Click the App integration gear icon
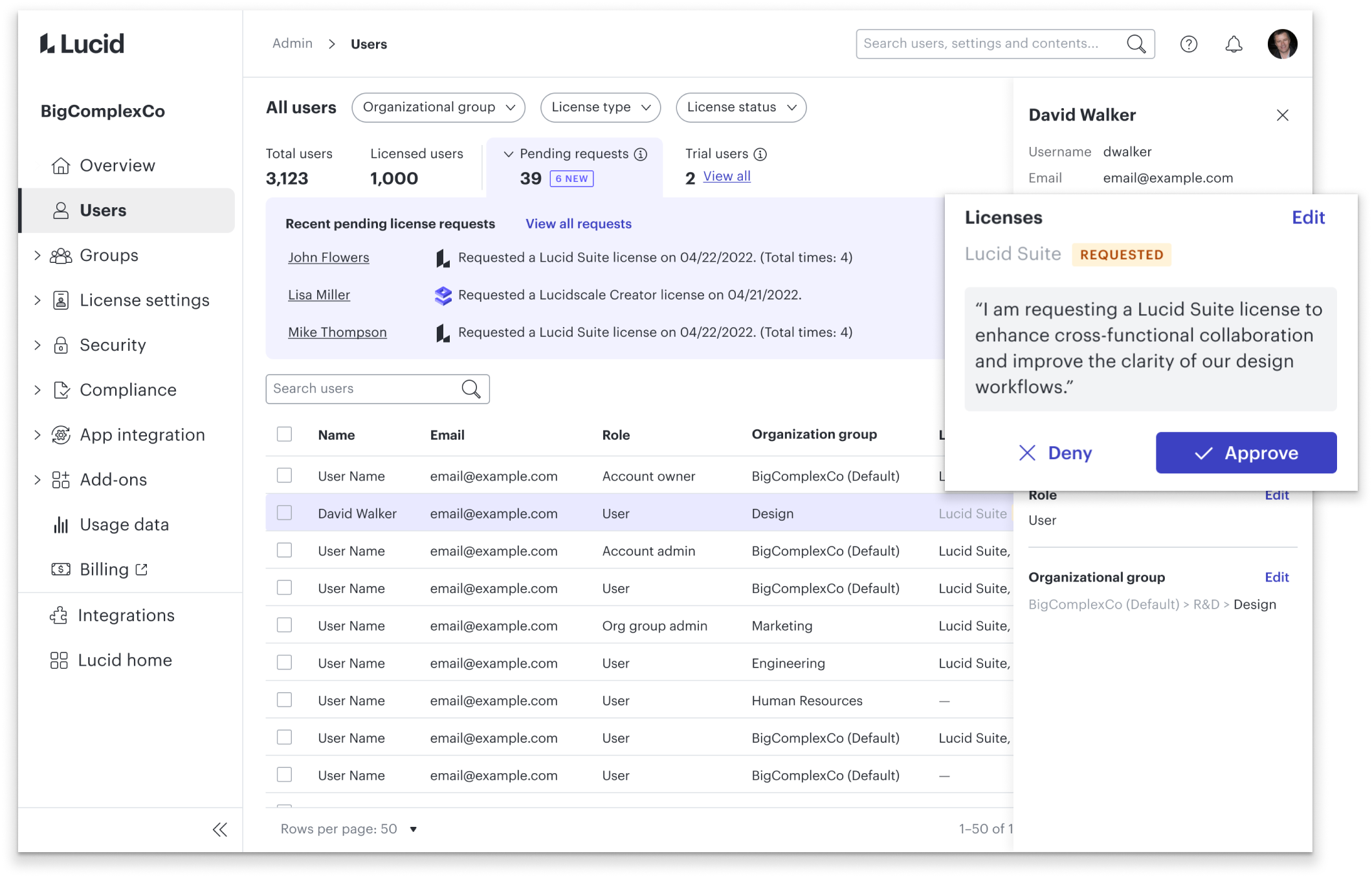This screenshot has width=1372, height=878. click(x=61, y=435)
